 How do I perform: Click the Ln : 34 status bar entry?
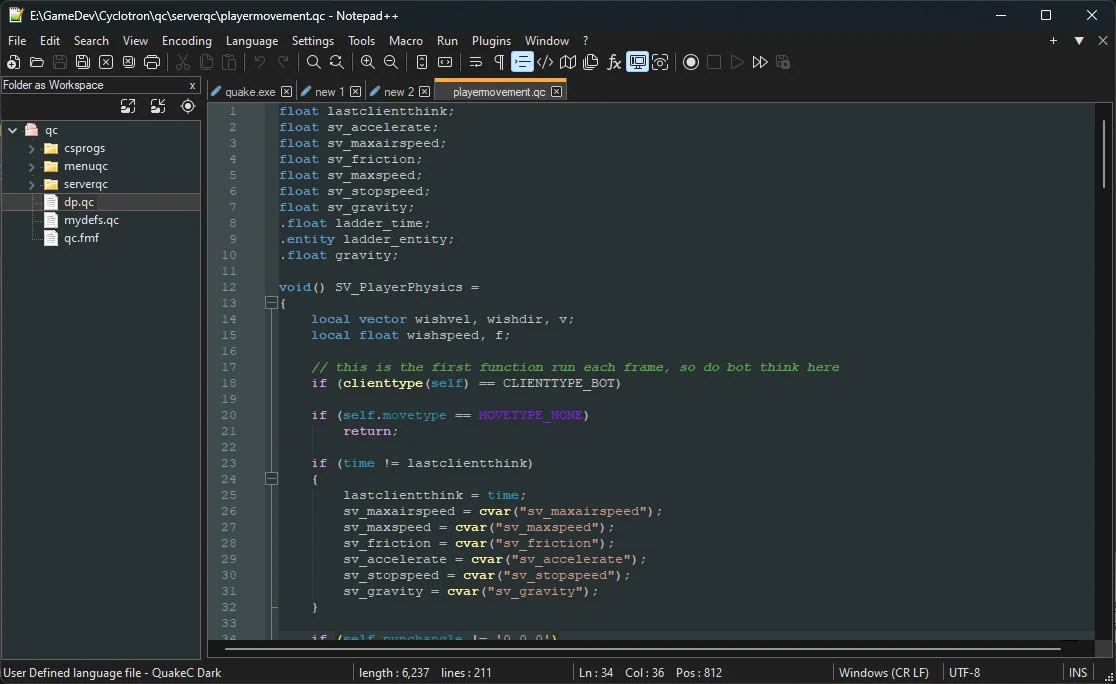596,673
